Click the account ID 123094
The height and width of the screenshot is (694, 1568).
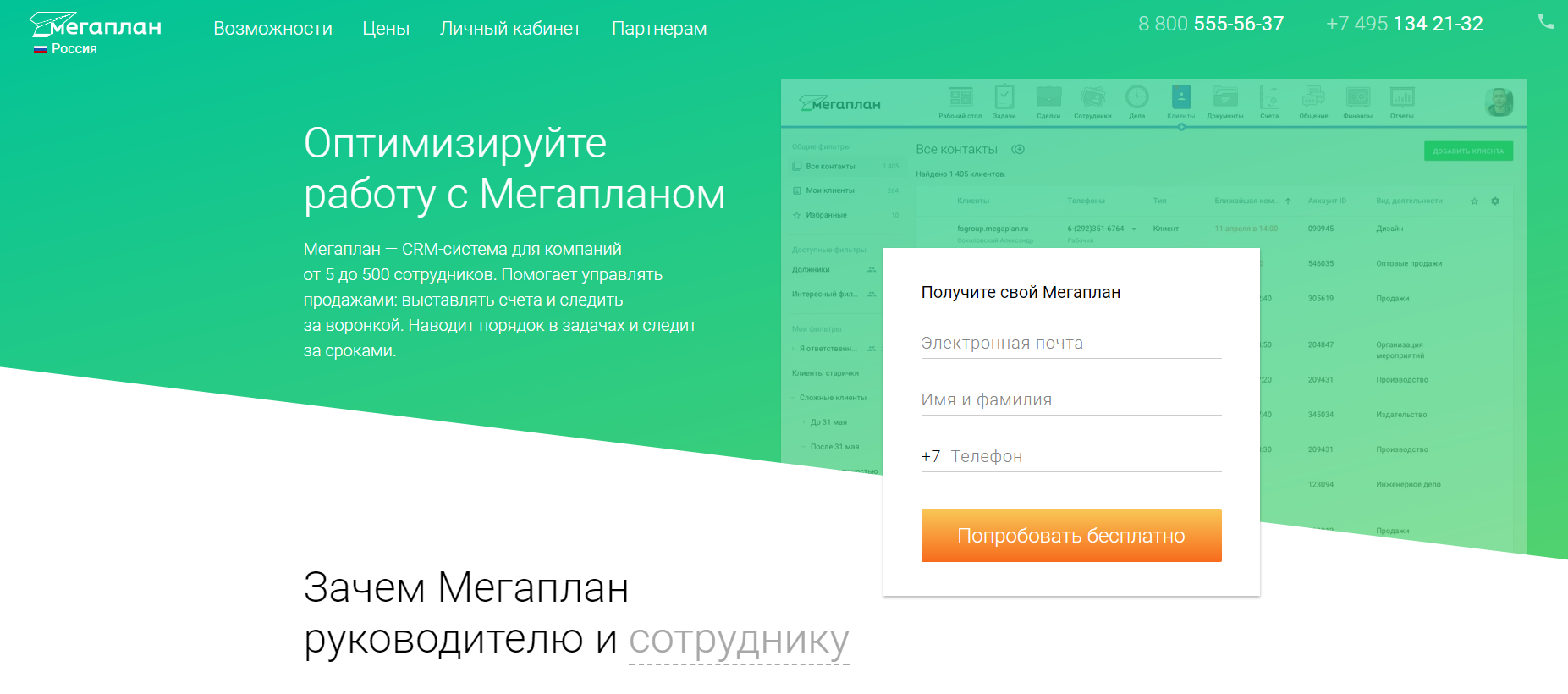point(1321,485)
